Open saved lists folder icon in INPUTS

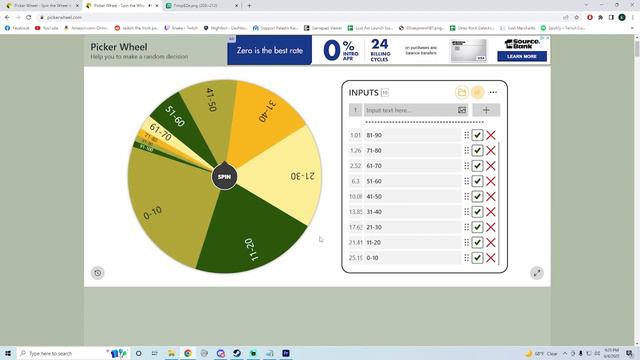pyautogui.click(x=462, y=93)
